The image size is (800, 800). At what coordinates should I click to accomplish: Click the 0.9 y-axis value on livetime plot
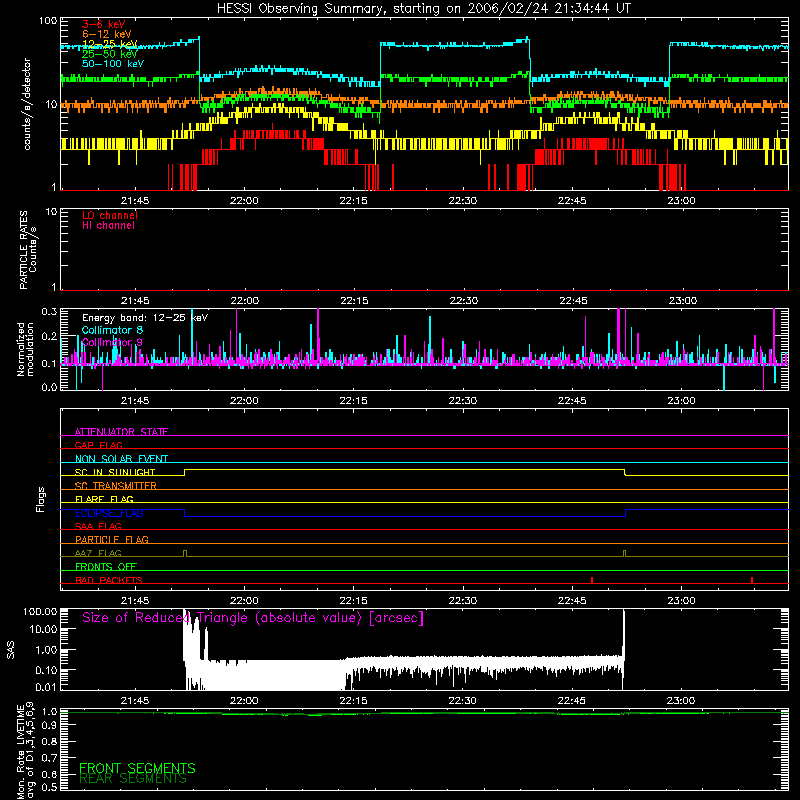click(49, 725)
